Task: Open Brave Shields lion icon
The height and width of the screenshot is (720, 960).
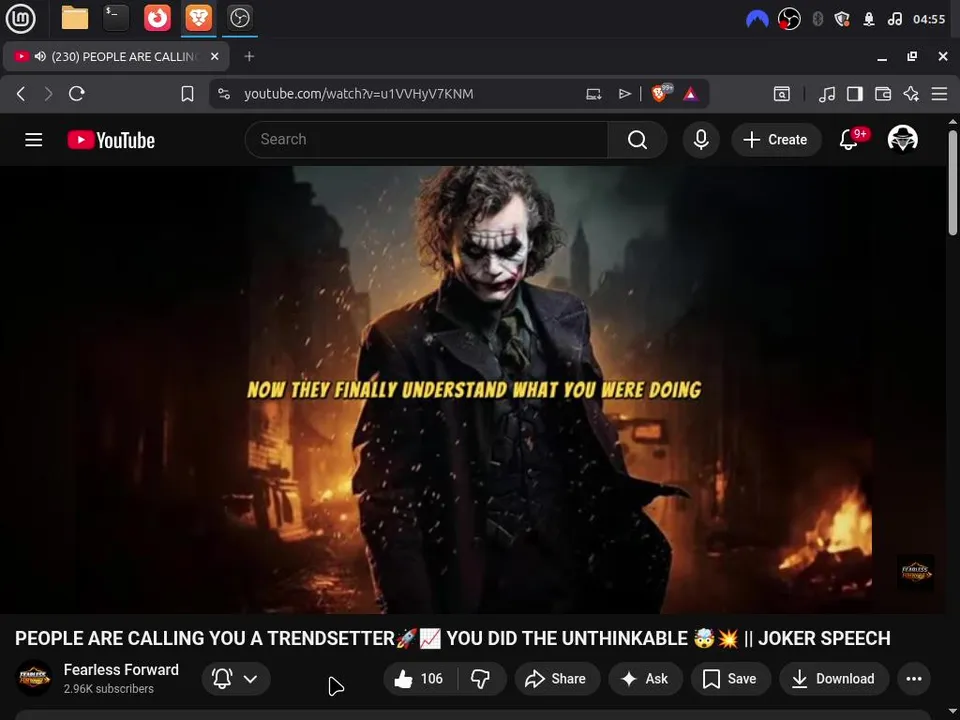Action: [661, 93]
